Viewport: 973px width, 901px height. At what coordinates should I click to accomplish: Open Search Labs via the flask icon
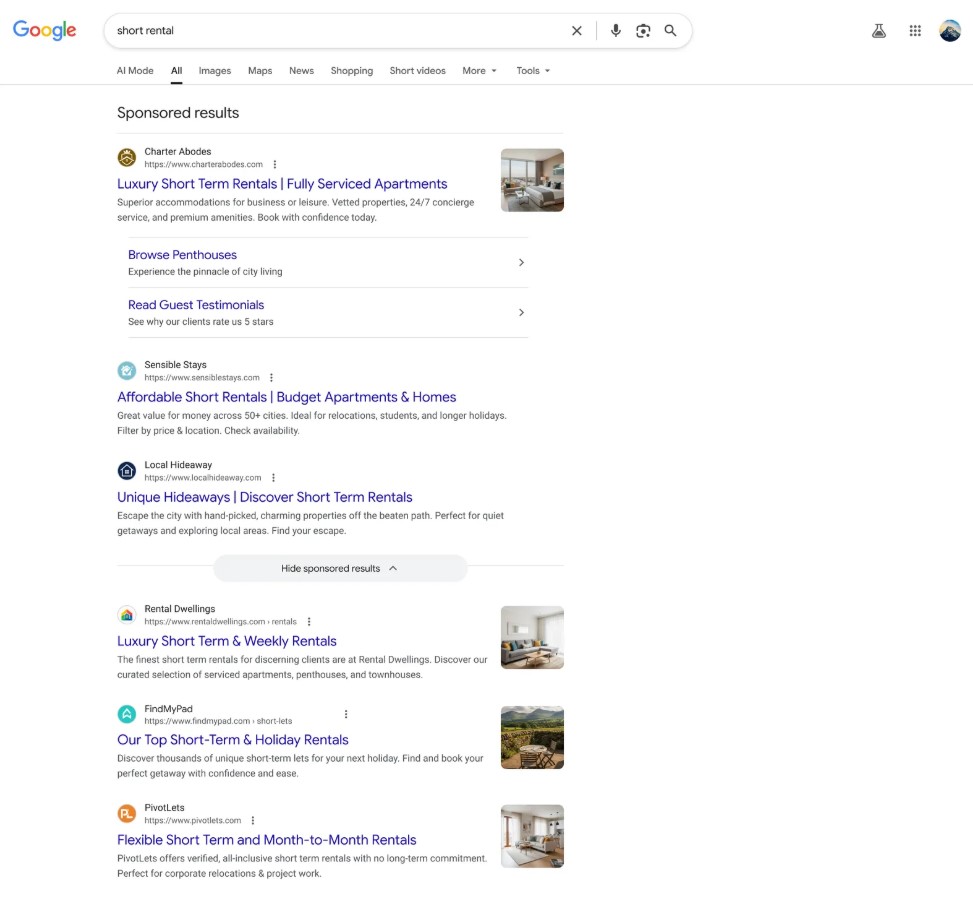click(x=878, y=30)
